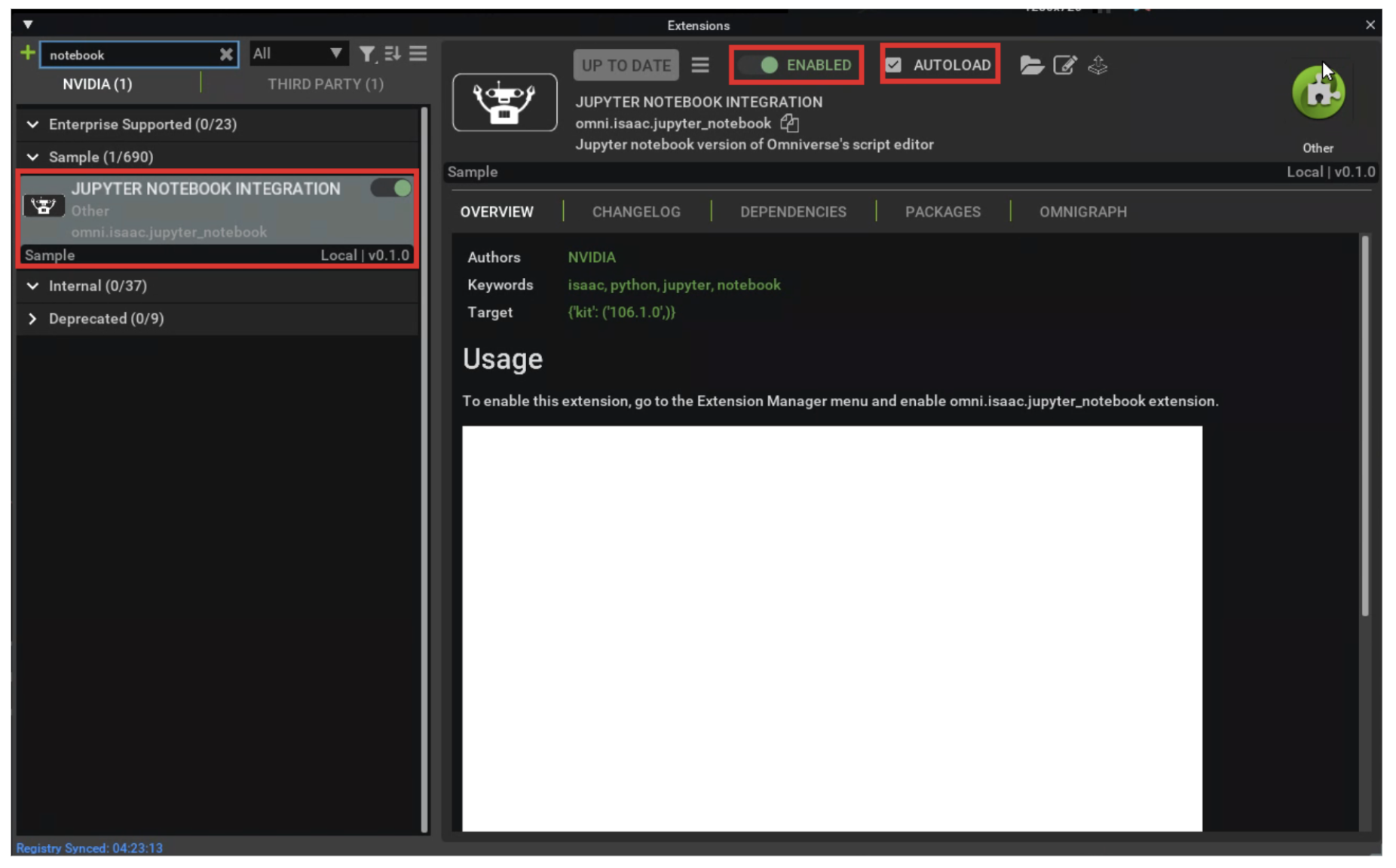Screen dimensions: 1396x868
Task: Open the OMNIGRAPH tab
Action: tap(1083, 212)
